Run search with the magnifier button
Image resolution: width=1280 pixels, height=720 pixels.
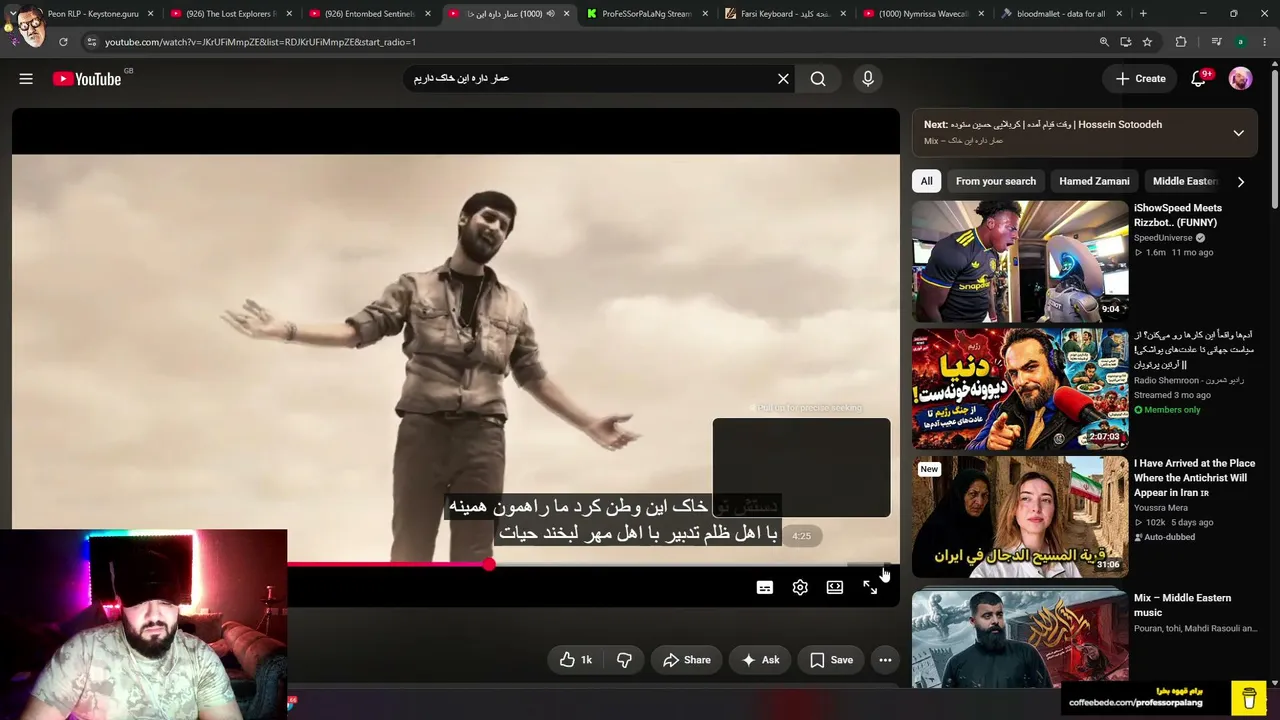click(818, 79)
